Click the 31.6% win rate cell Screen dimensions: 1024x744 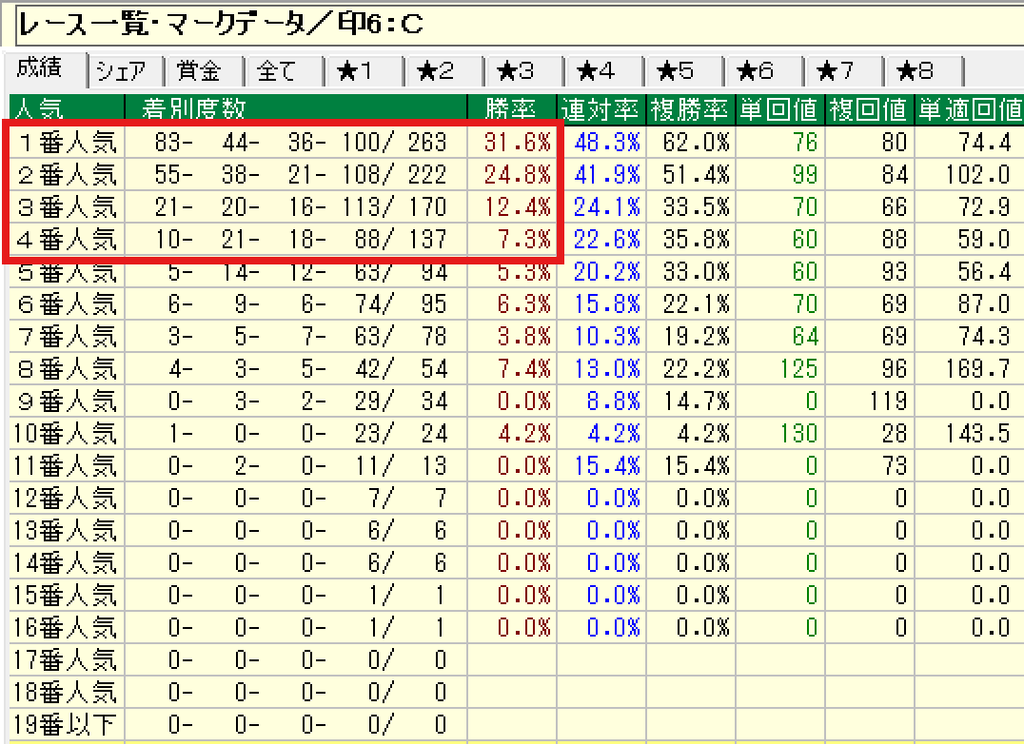[x=512, y=142]
